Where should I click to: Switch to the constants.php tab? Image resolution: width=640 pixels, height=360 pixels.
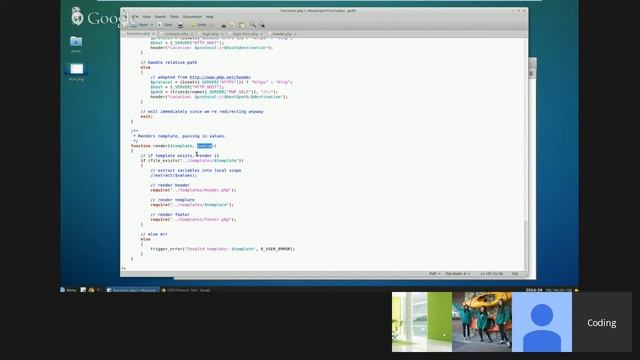point(176,34)
